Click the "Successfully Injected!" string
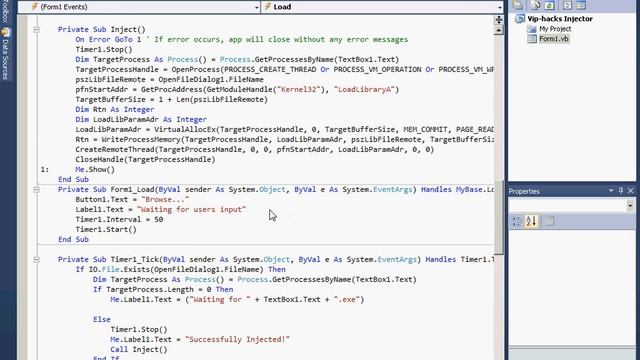640x360 pixels. (x=237, y=340)
